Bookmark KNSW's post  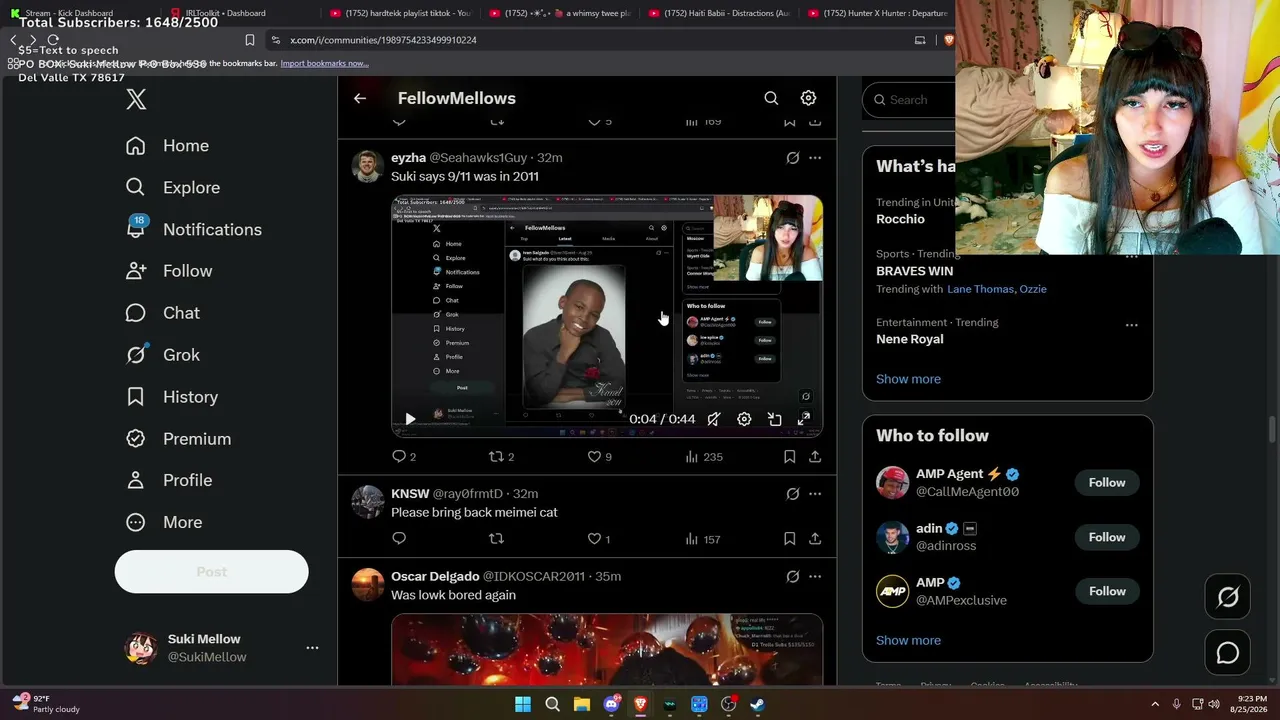click(x=789, y=539)
